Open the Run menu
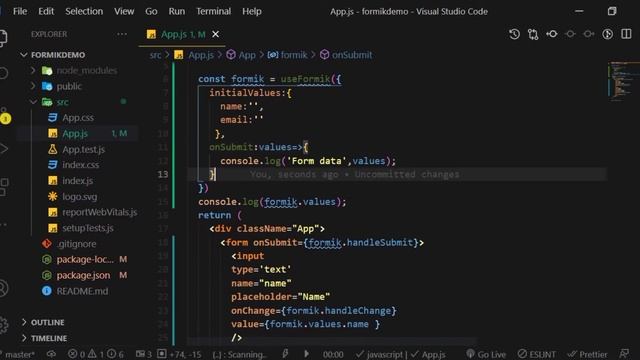The image size is (640, 360). point(176,11)
